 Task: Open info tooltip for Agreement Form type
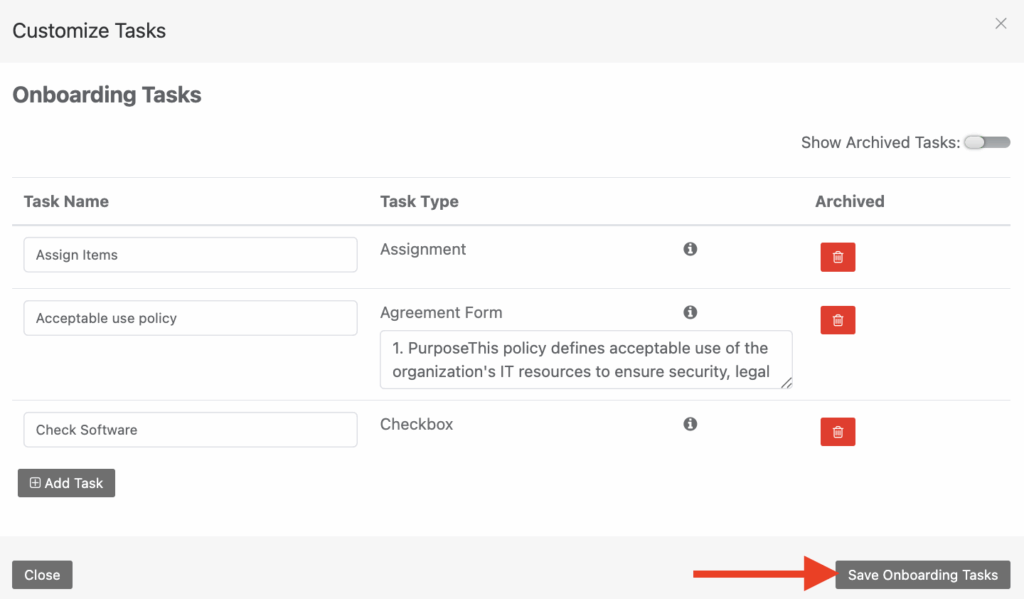tap(690, 312)
